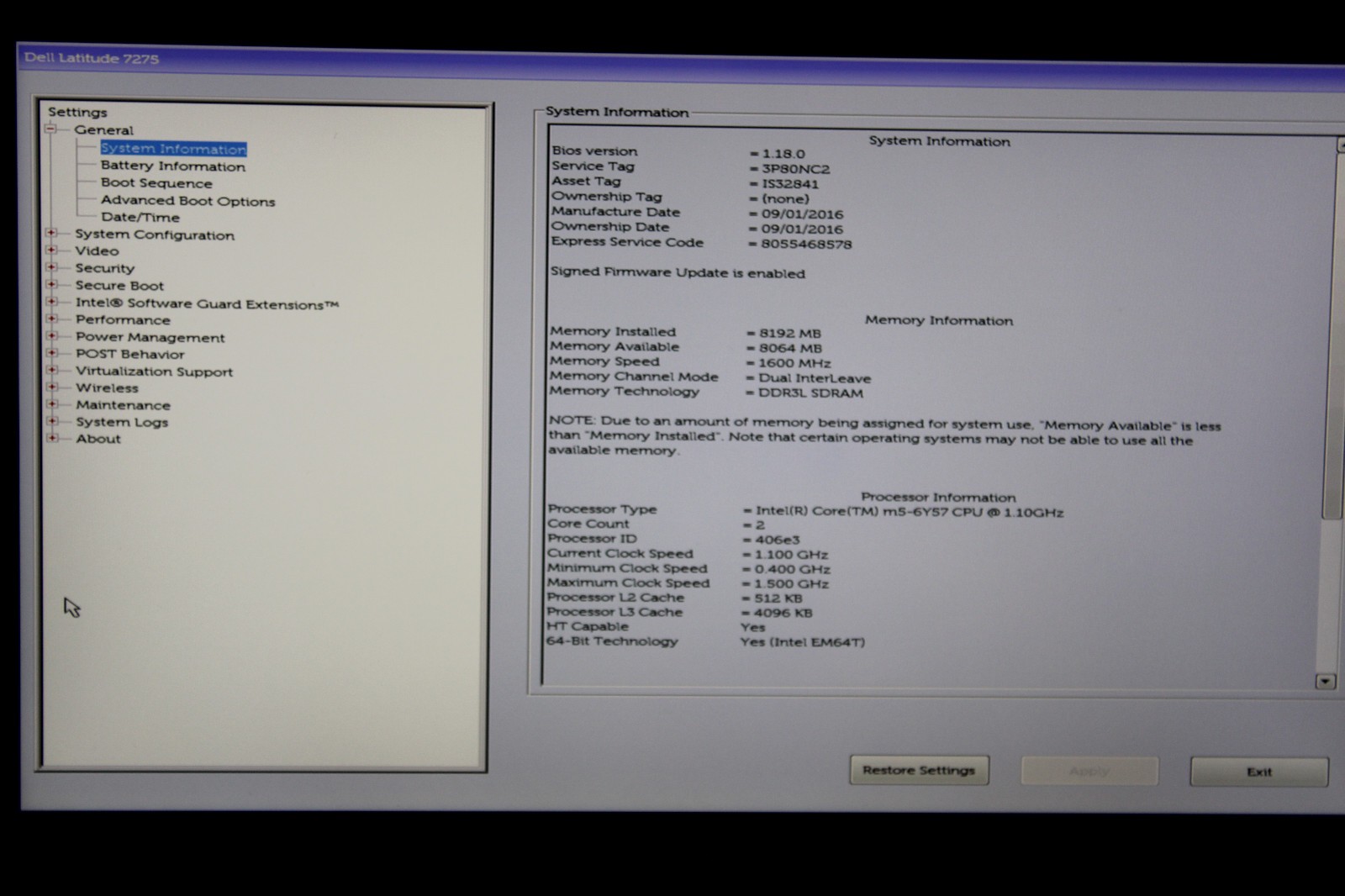Click Memory Available value 8064 MB
Screen dimensions: 1345x896
point(790,348)
